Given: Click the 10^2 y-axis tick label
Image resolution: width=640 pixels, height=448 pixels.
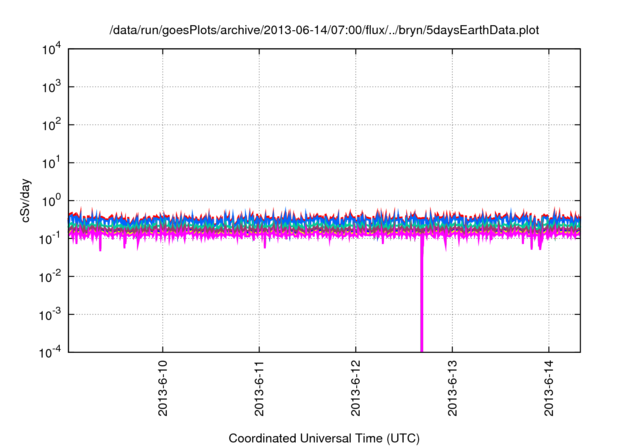Looking at the screenshot, I should [x=51, y=125].
